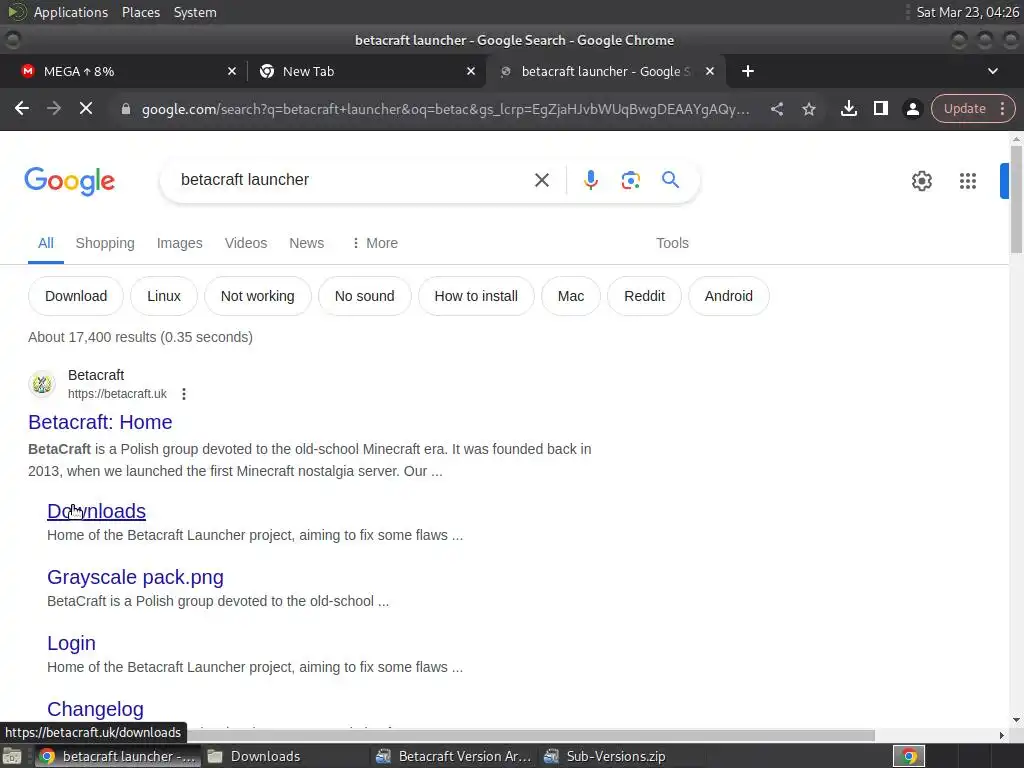Switch to News results

306,243
